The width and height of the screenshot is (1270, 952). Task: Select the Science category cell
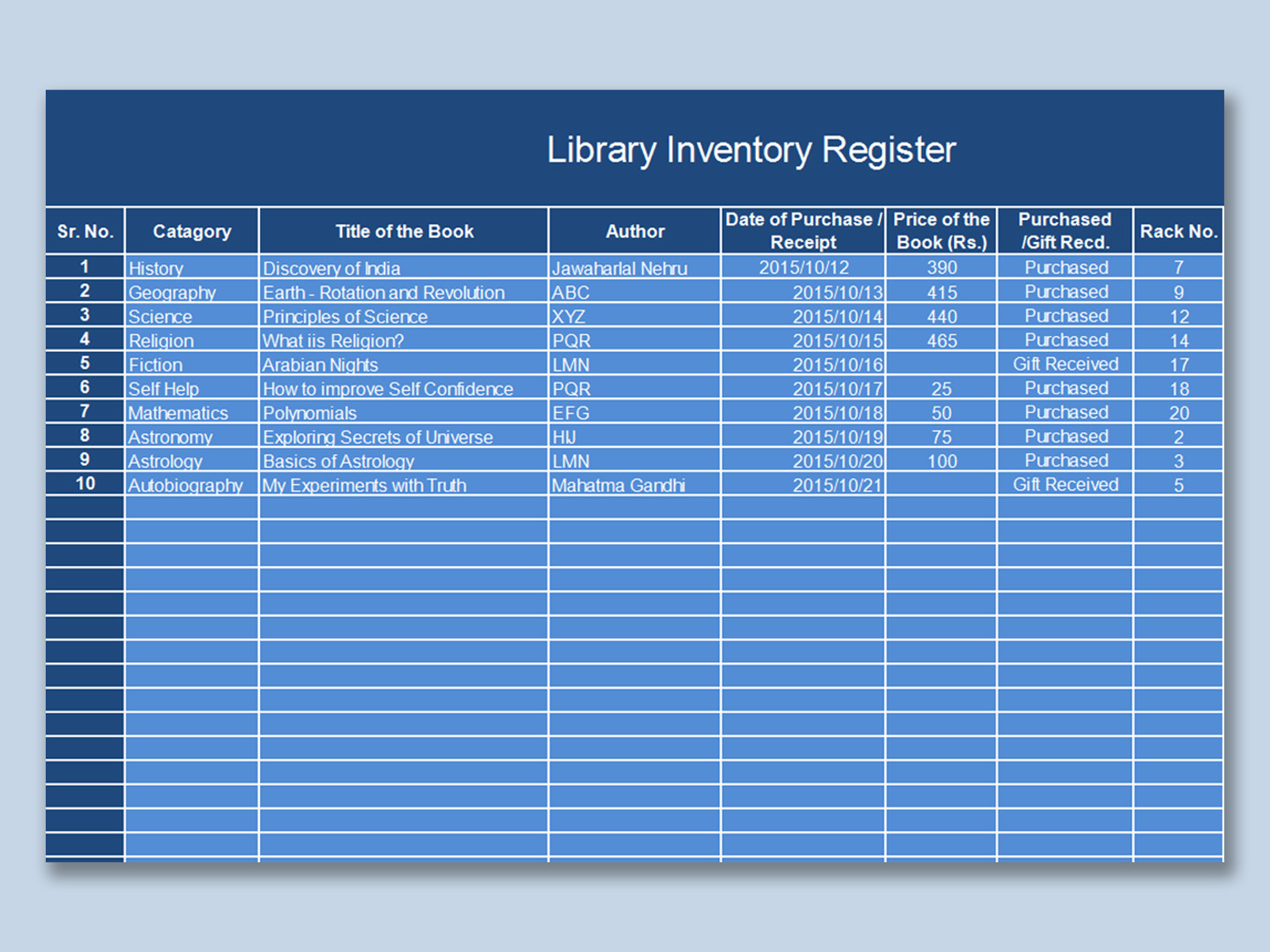[191, 316]
